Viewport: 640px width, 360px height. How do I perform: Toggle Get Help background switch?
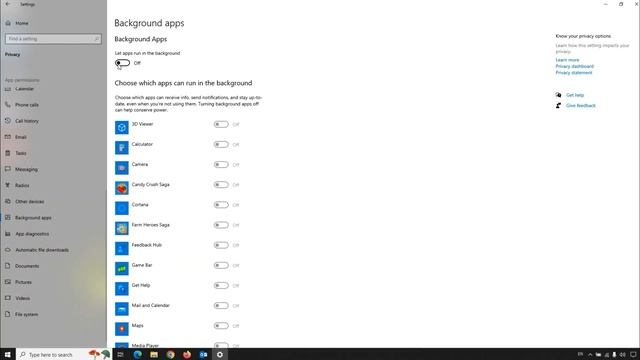[x=221, y=285]
